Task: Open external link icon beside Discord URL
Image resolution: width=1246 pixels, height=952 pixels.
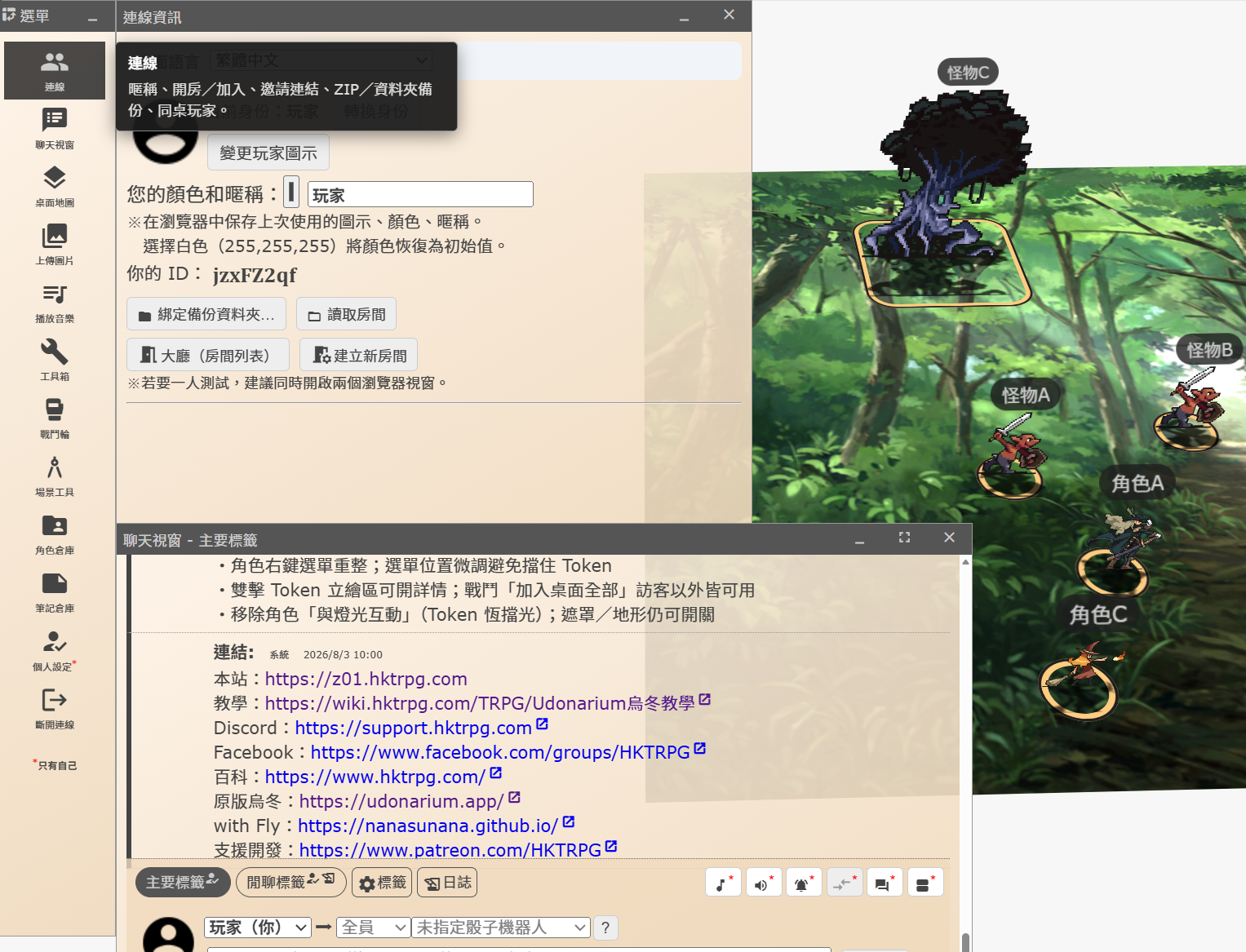Action: click(x=542, y=724)
